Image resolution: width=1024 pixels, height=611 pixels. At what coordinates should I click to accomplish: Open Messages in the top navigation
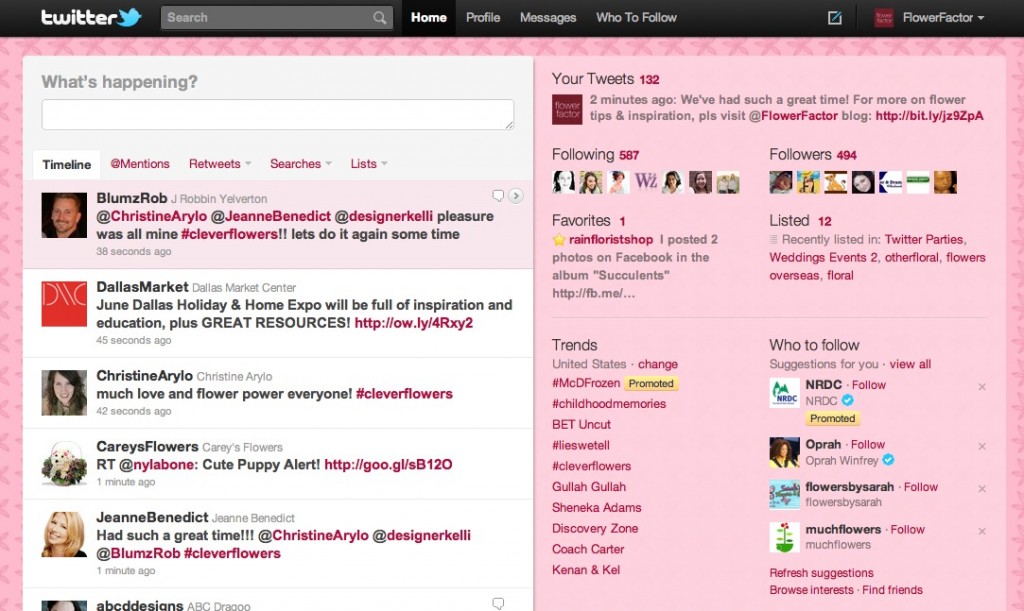pyautogui.click(x=548, y=18)
